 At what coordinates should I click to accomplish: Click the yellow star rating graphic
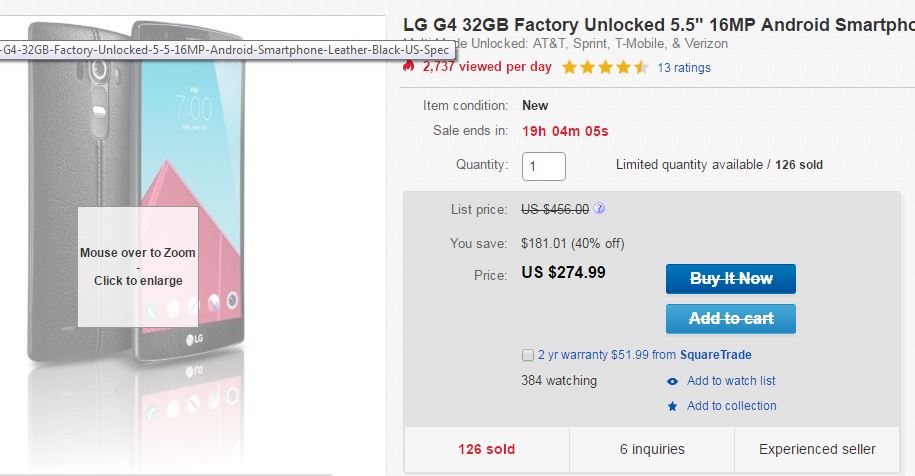[x=605, y=68]
